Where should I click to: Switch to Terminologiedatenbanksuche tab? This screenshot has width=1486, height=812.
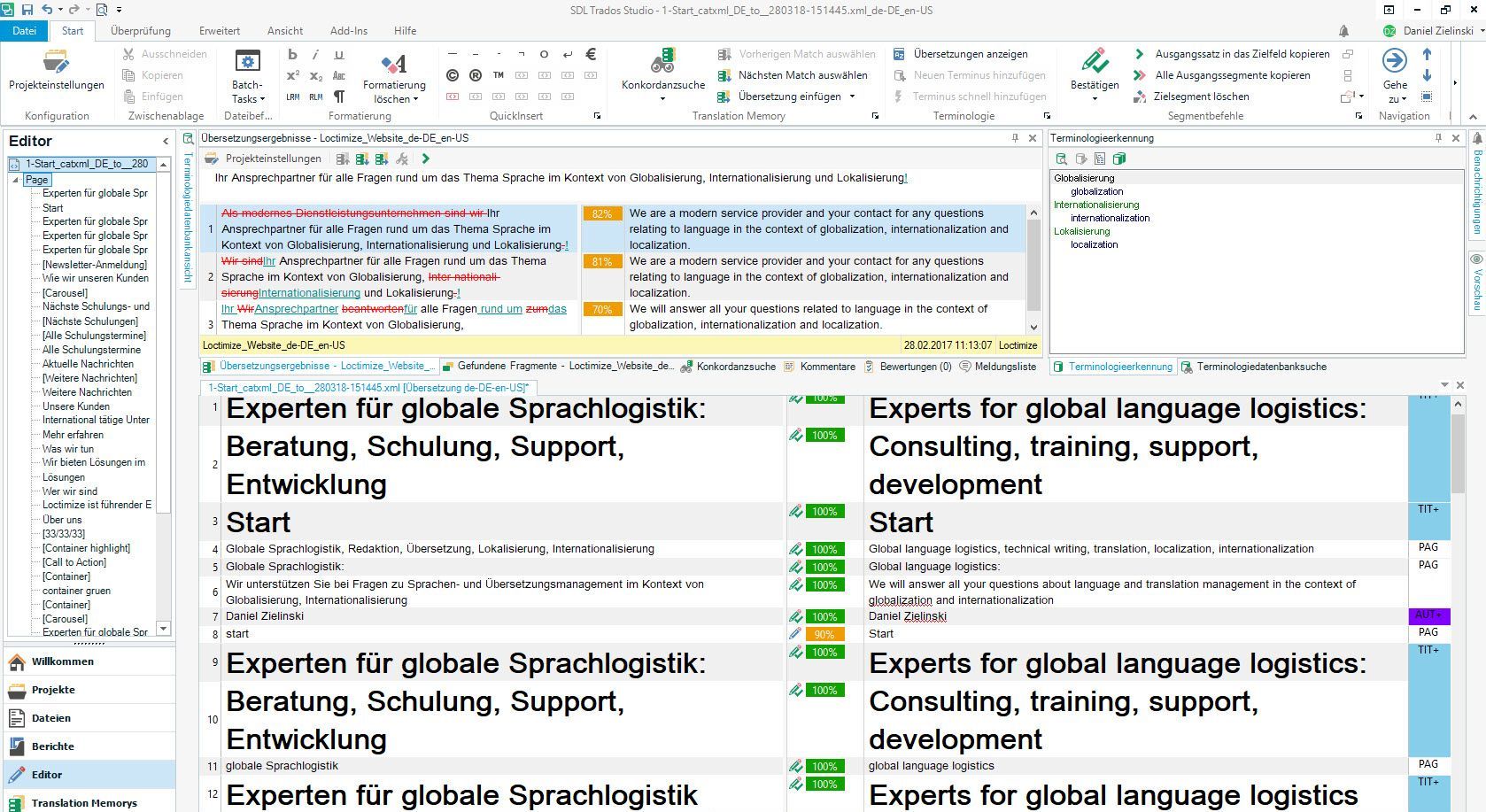point(1253,367)
